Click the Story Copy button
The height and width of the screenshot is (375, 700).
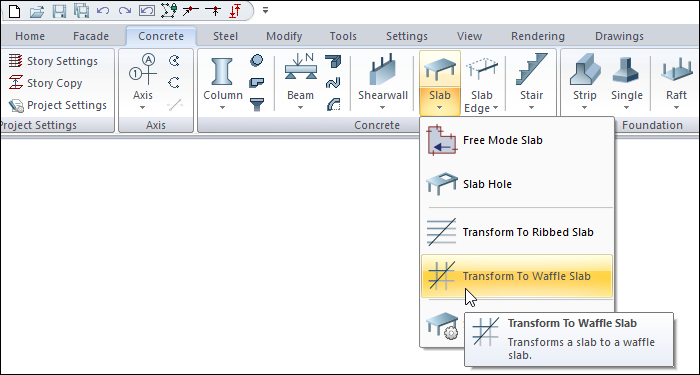pyautogui.click(x=46, y=83)
